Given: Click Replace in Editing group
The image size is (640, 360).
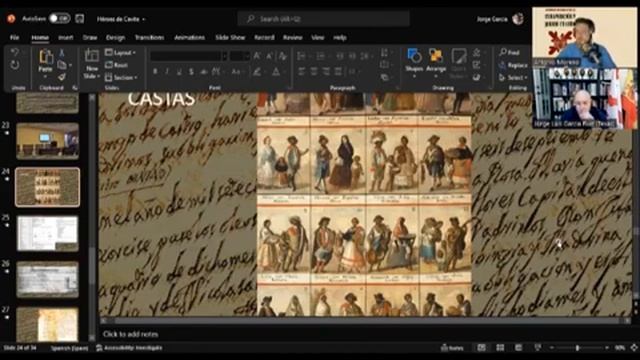Looking at the screenshot, I should coord(513,65).
